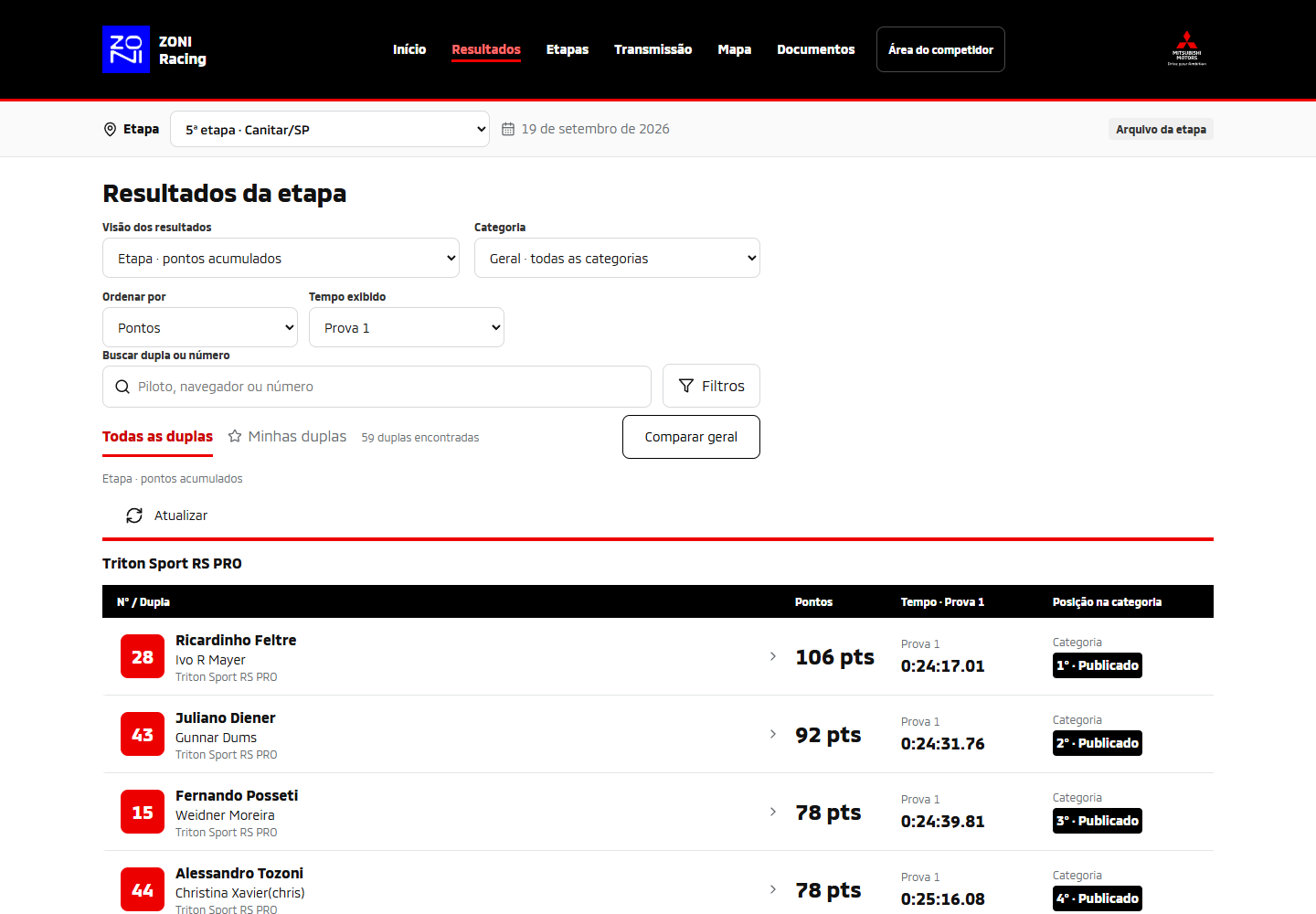Click the Triton Sport RS PRO heading
Viewport: 1316px width, 914px height.
(172, 563)
